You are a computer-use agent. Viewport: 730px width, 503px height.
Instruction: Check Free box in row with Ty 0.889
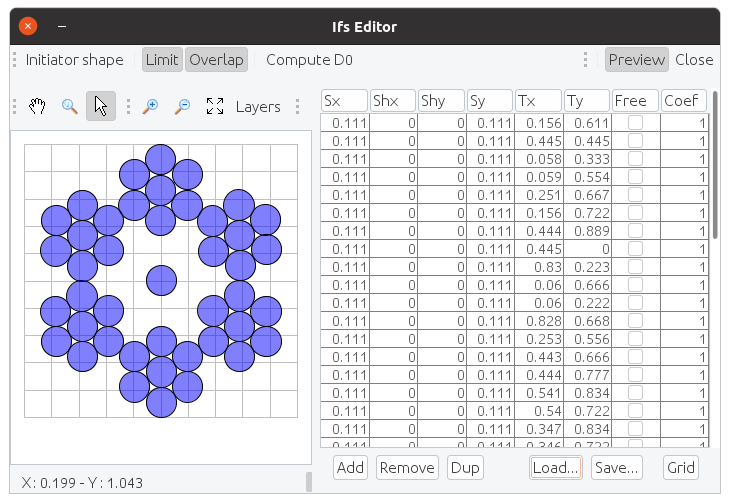tap(635, 231)
